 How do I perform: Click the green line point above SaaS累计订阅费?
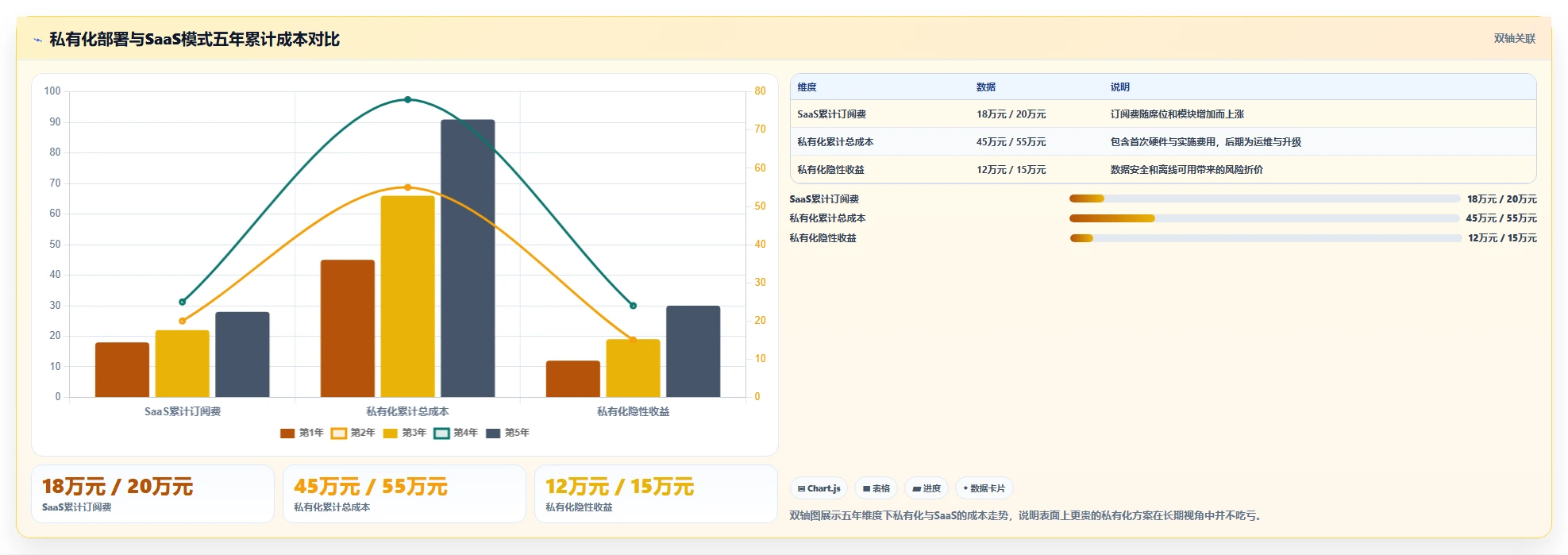[183, 302]
